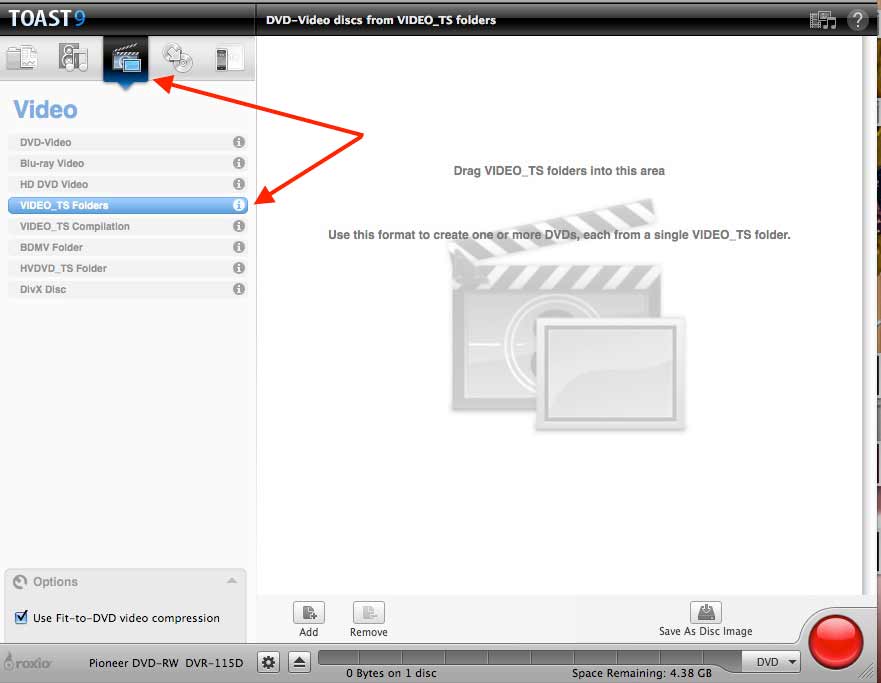Select DVD-Video format

[128, 142]
